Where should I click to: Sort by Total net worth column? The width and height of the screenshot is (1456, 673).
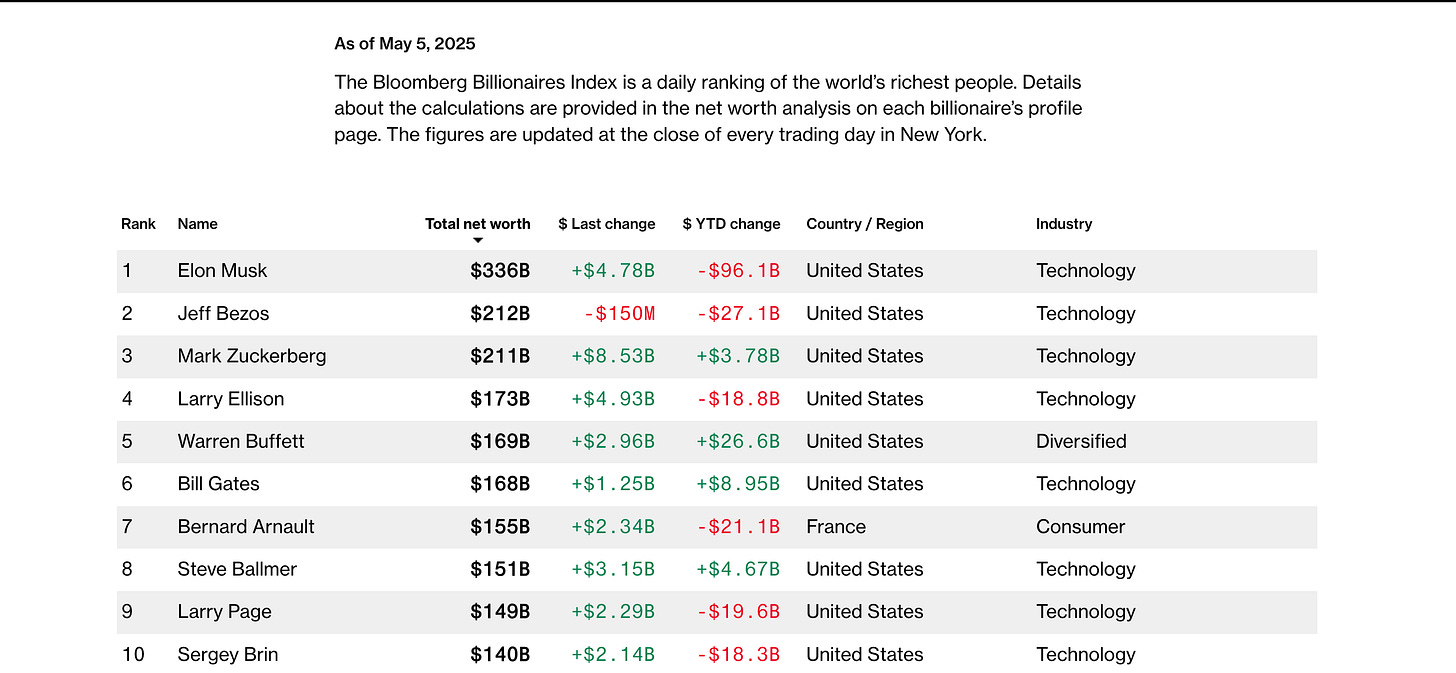point(477,224)
